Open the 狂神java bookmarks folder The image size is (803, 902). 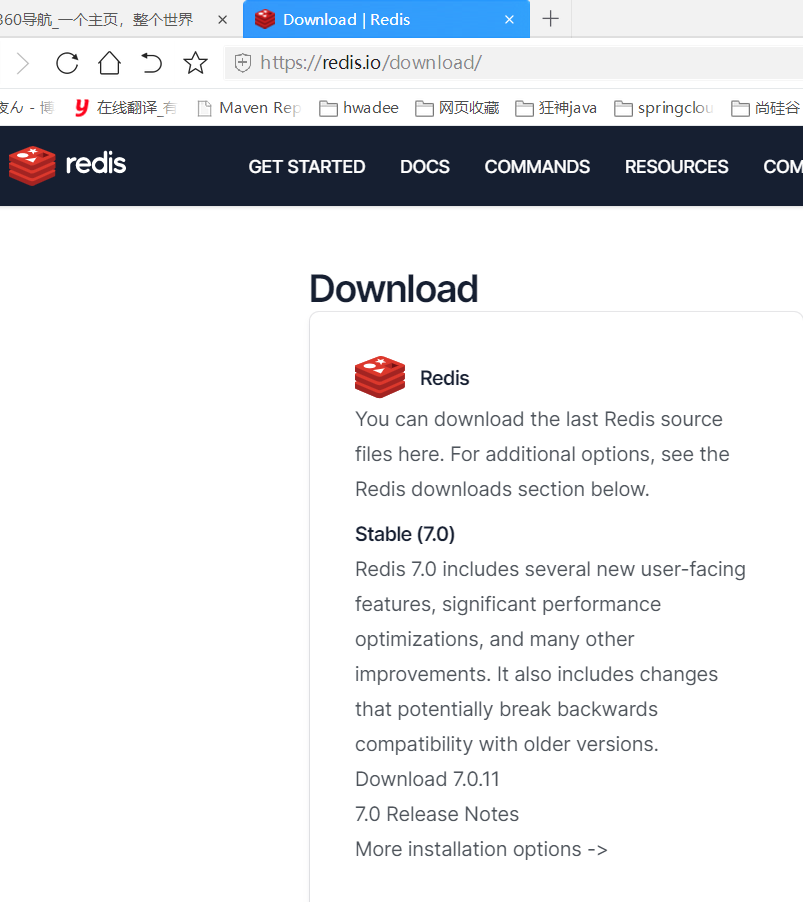556,108
